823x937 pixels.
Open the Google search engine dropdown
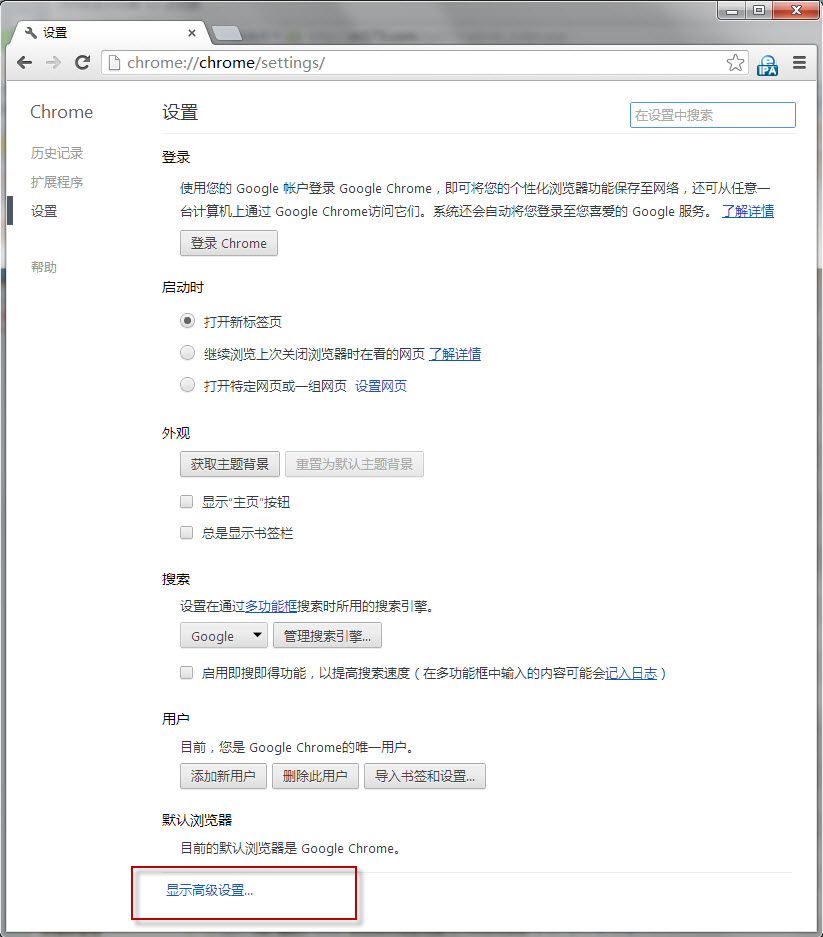(x=224, y=636)
